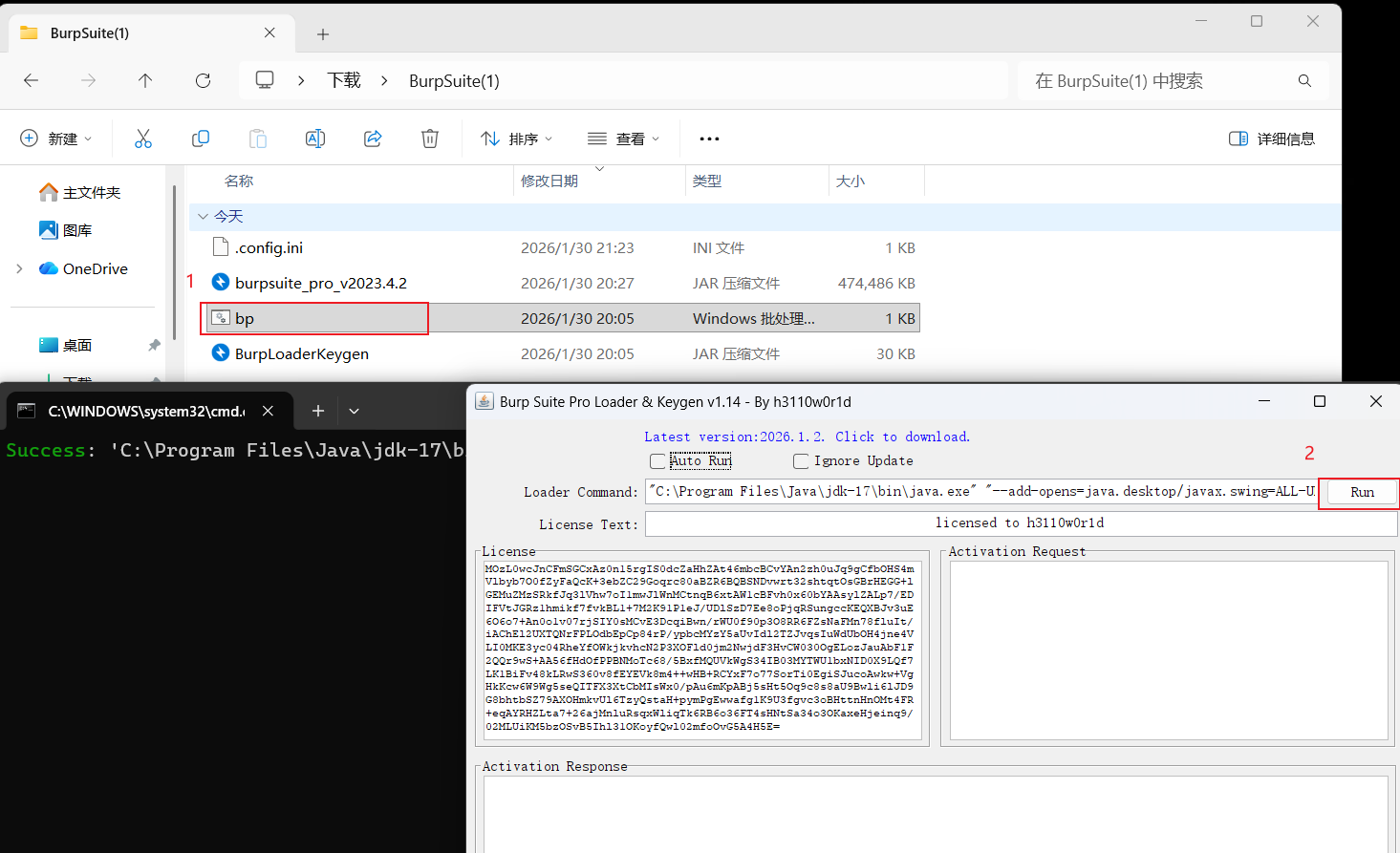Click into the Loader Command field
The height and width of the screenshot is (853, 1400).
point(981,492)
